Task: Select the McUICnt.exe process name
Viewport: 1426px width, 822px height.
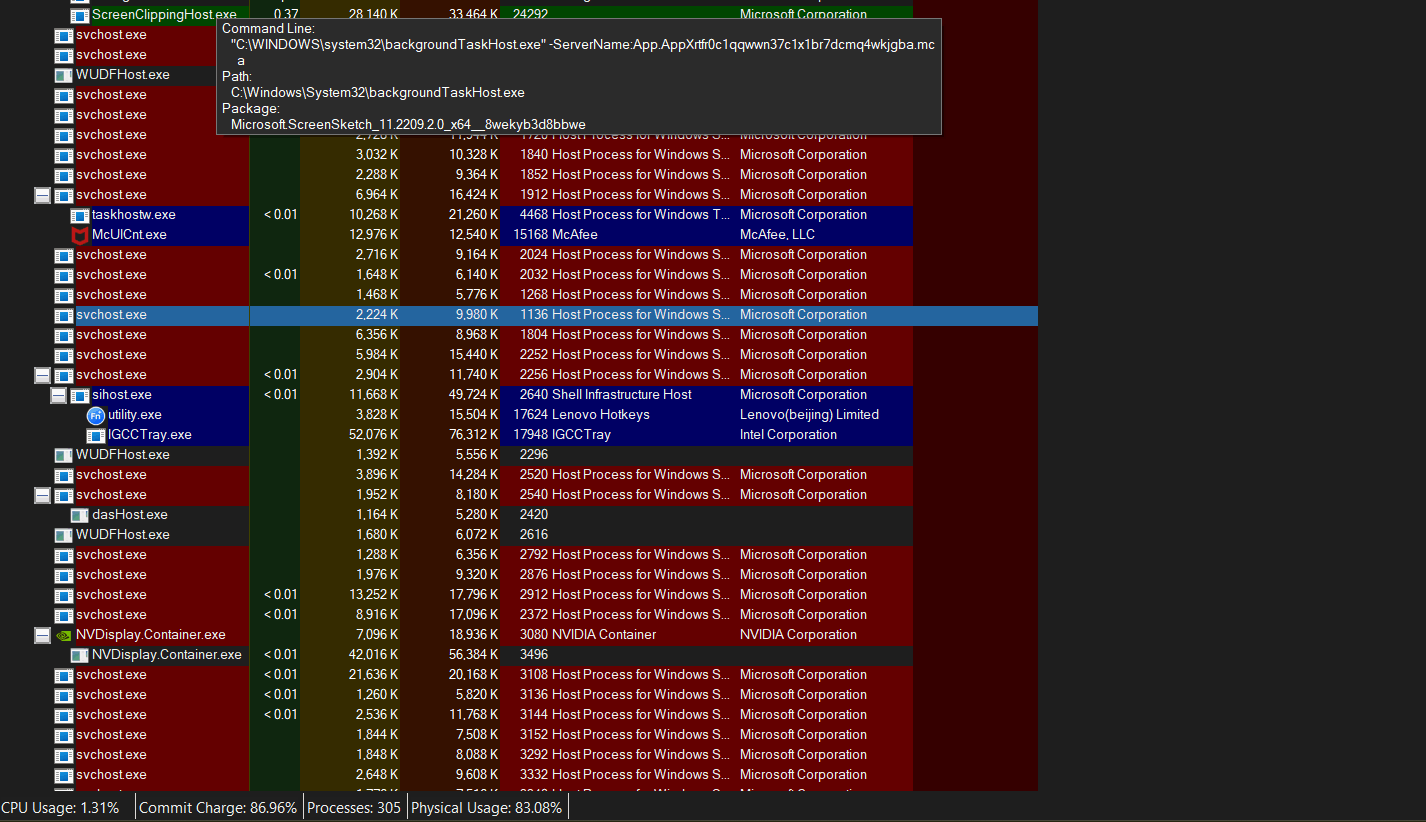Action: point(129,235)
